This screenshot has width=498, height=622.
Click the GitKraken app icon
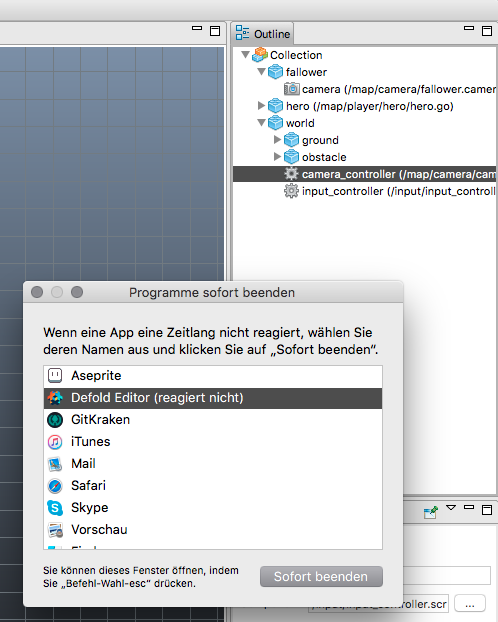point(55,420)
